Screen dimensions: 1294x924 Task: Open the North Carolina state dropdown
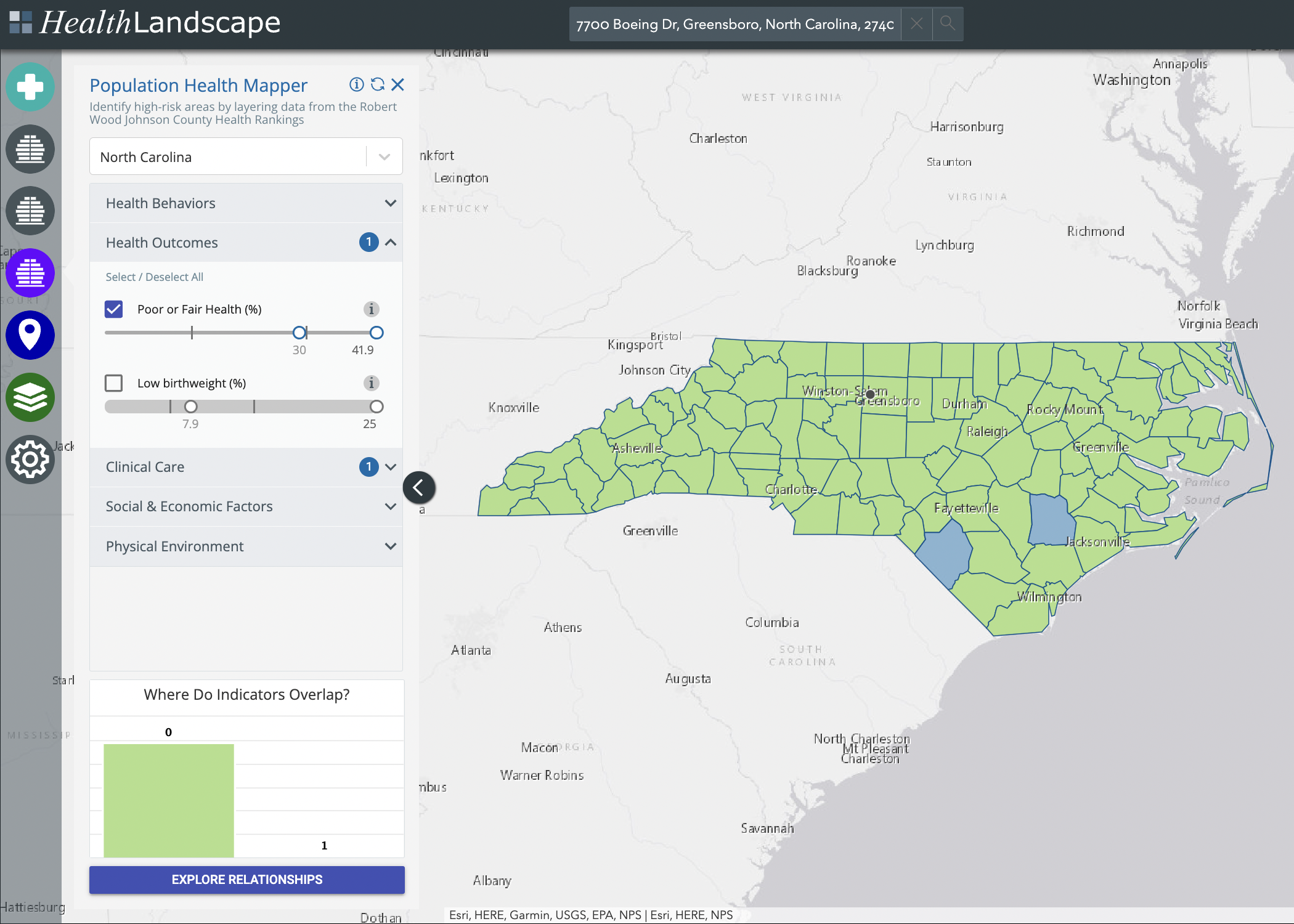[x=246, y=157]
